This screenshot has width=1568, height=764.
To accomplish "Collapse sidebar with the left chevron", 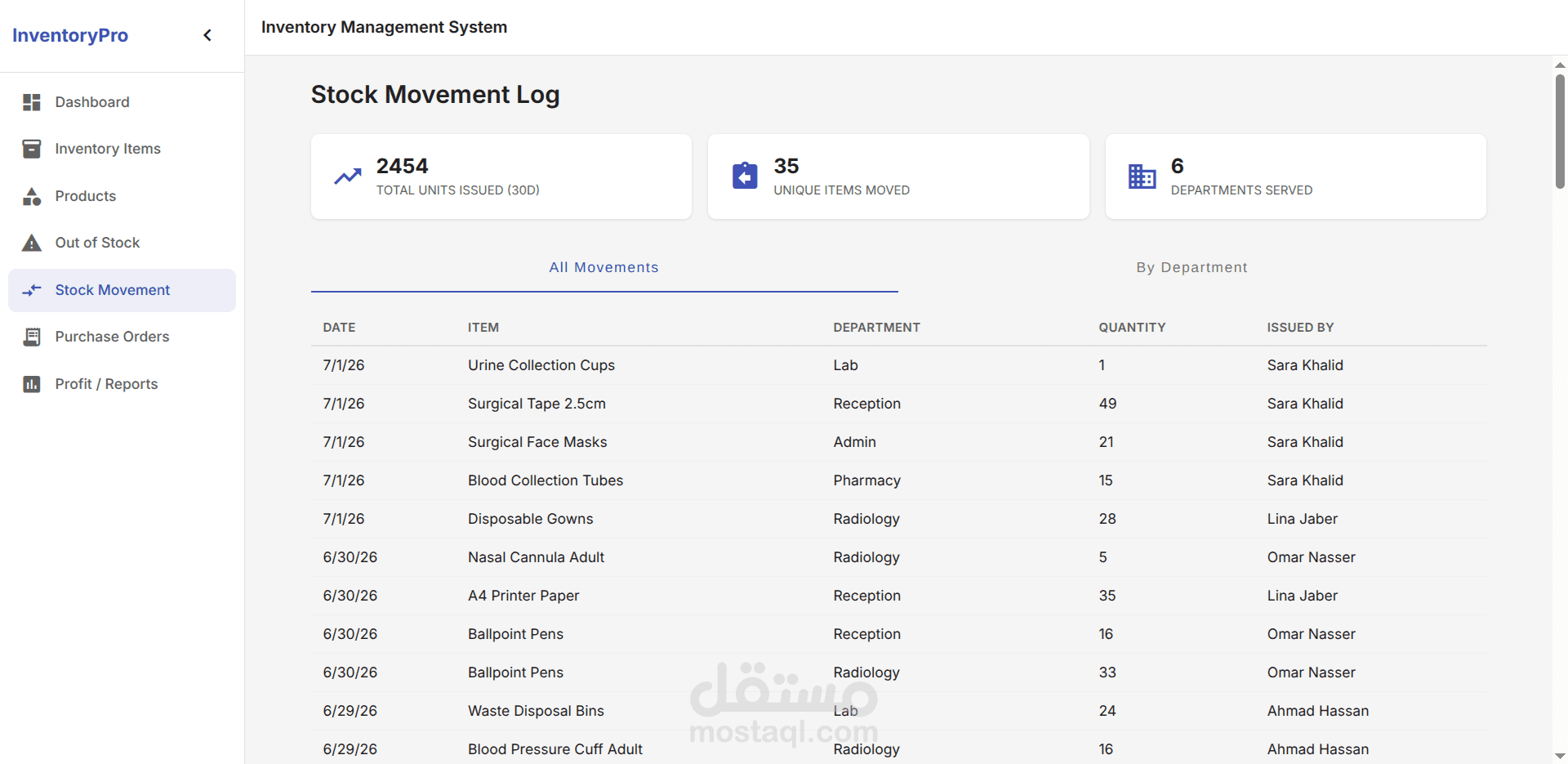I will point(207,35).
